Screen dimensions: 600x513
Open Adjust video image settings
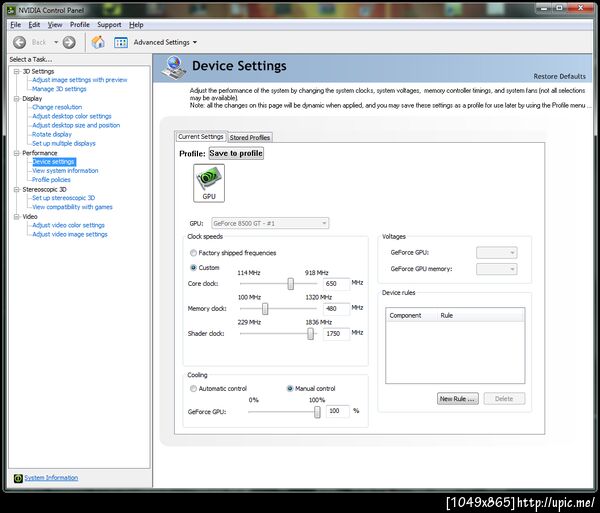point(70,235)
